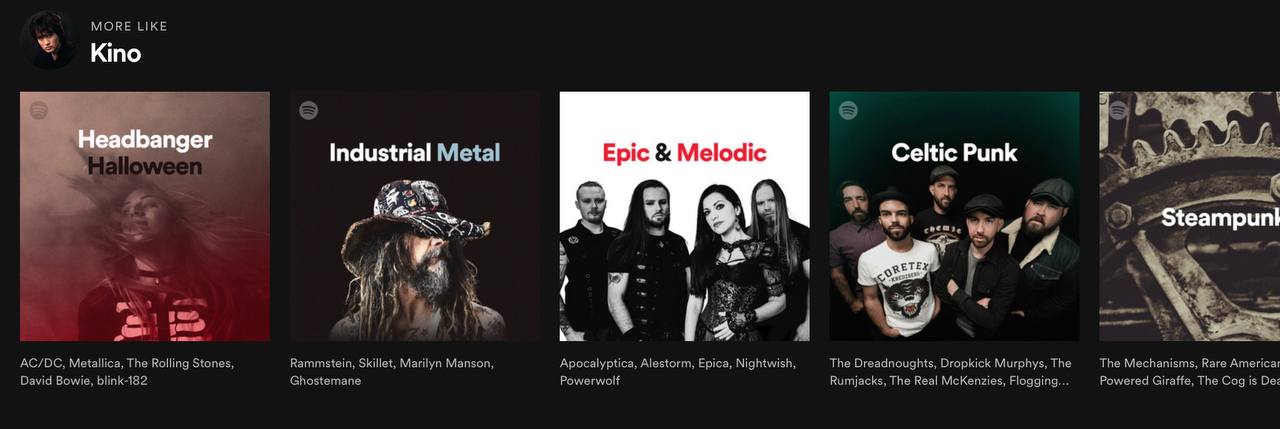Click the Spotify logo on Celtic Punk cover

[849, 110]
